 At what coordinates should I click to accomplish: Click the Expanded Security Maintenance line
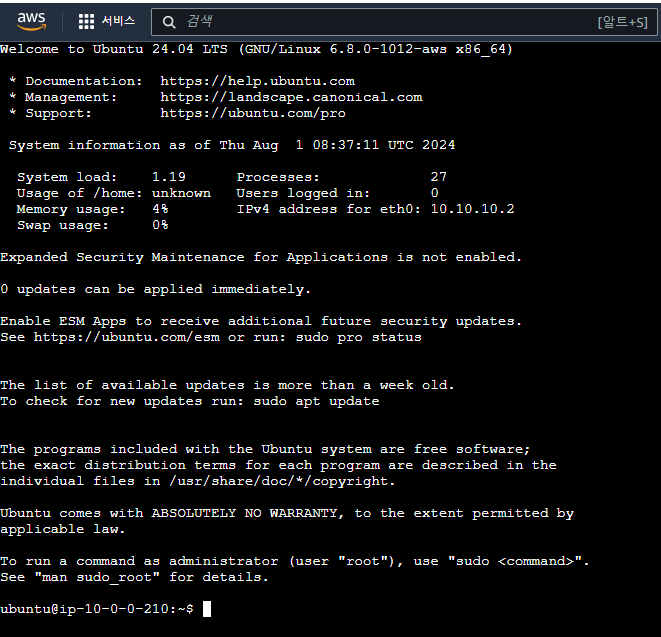[x=261, y=257]
